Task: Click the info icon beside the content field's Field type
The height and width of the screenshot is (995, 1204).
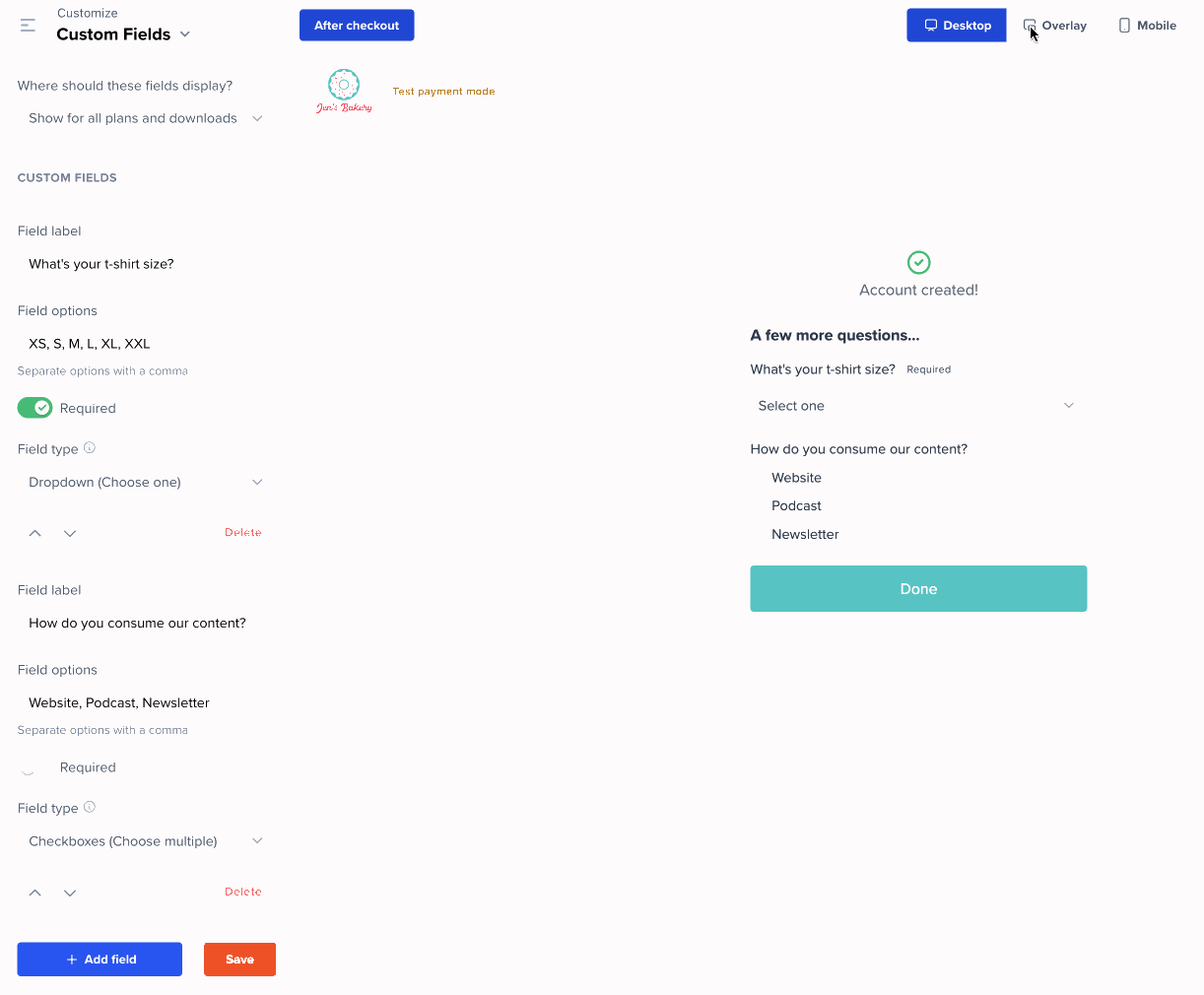Action: tap(90, 807)
